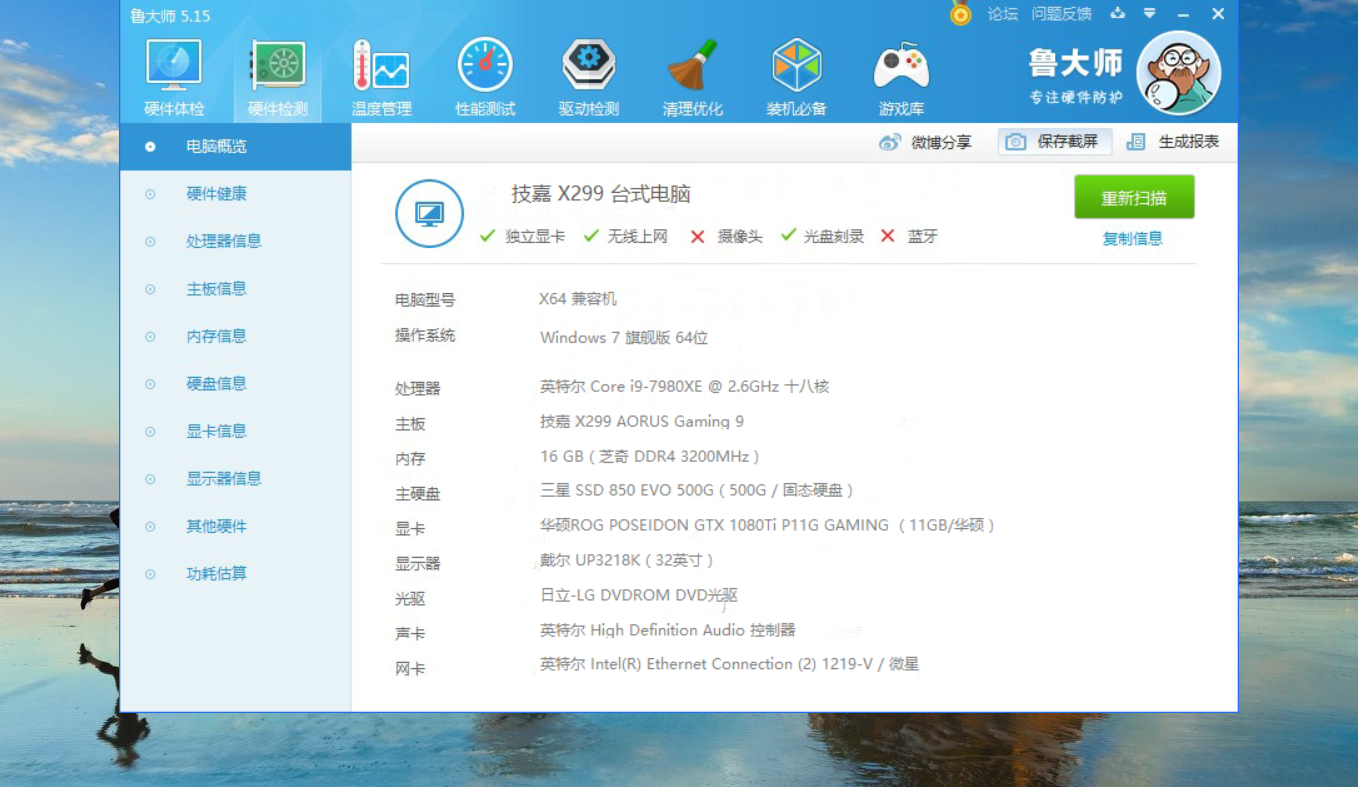Click the 16 GB DDR4 3200MHz value
Screen dimensions: 1358x787
650,457
